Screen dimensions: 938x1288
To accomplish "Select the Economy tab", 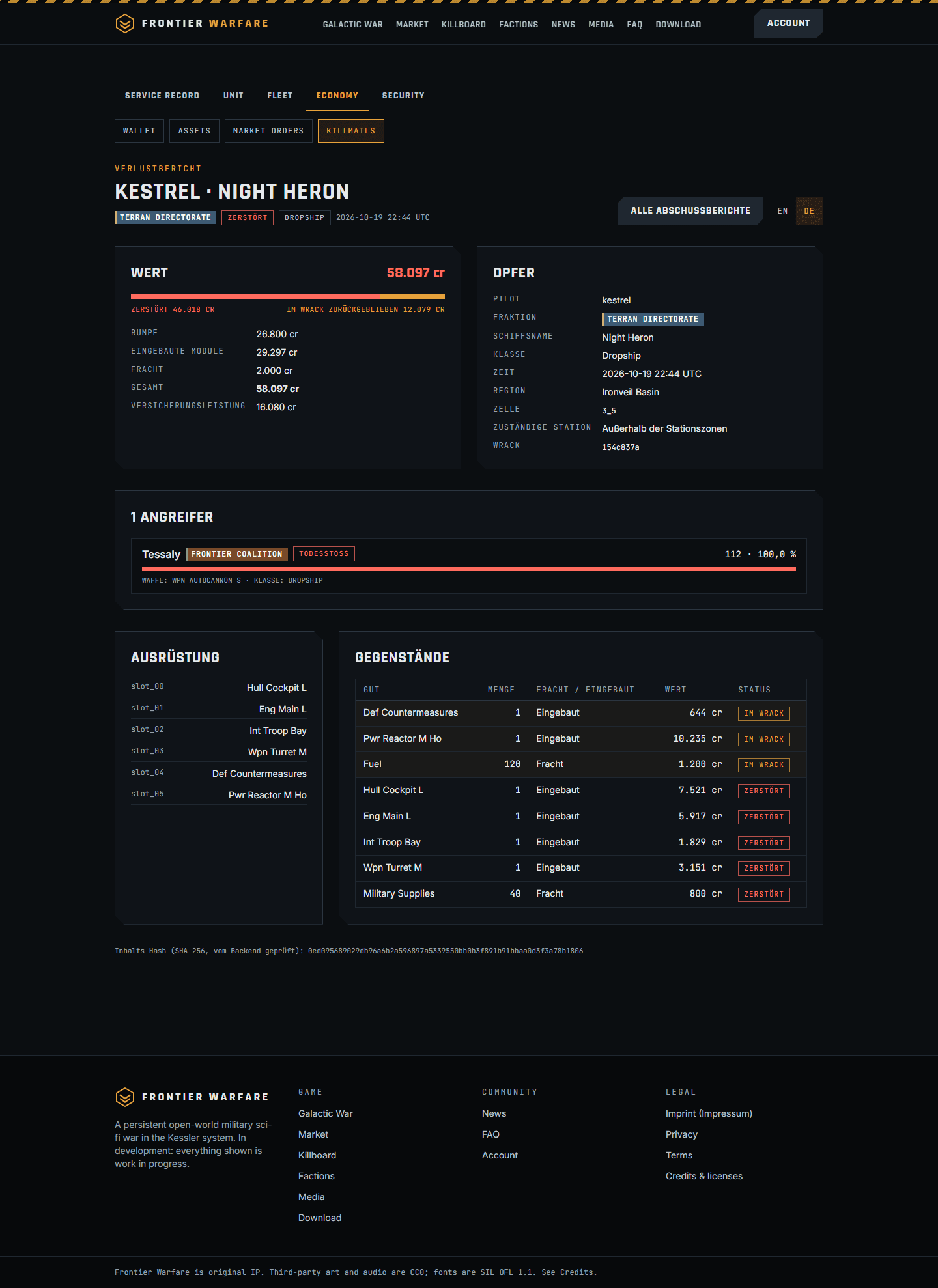I will [337, 96].
